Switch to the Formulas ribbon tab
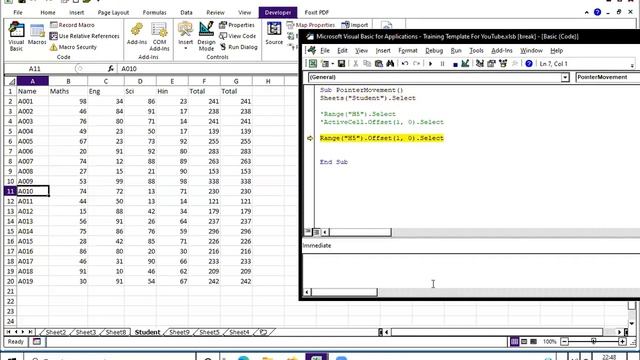Viewport: 640px width, 360px height. (154, 13)
